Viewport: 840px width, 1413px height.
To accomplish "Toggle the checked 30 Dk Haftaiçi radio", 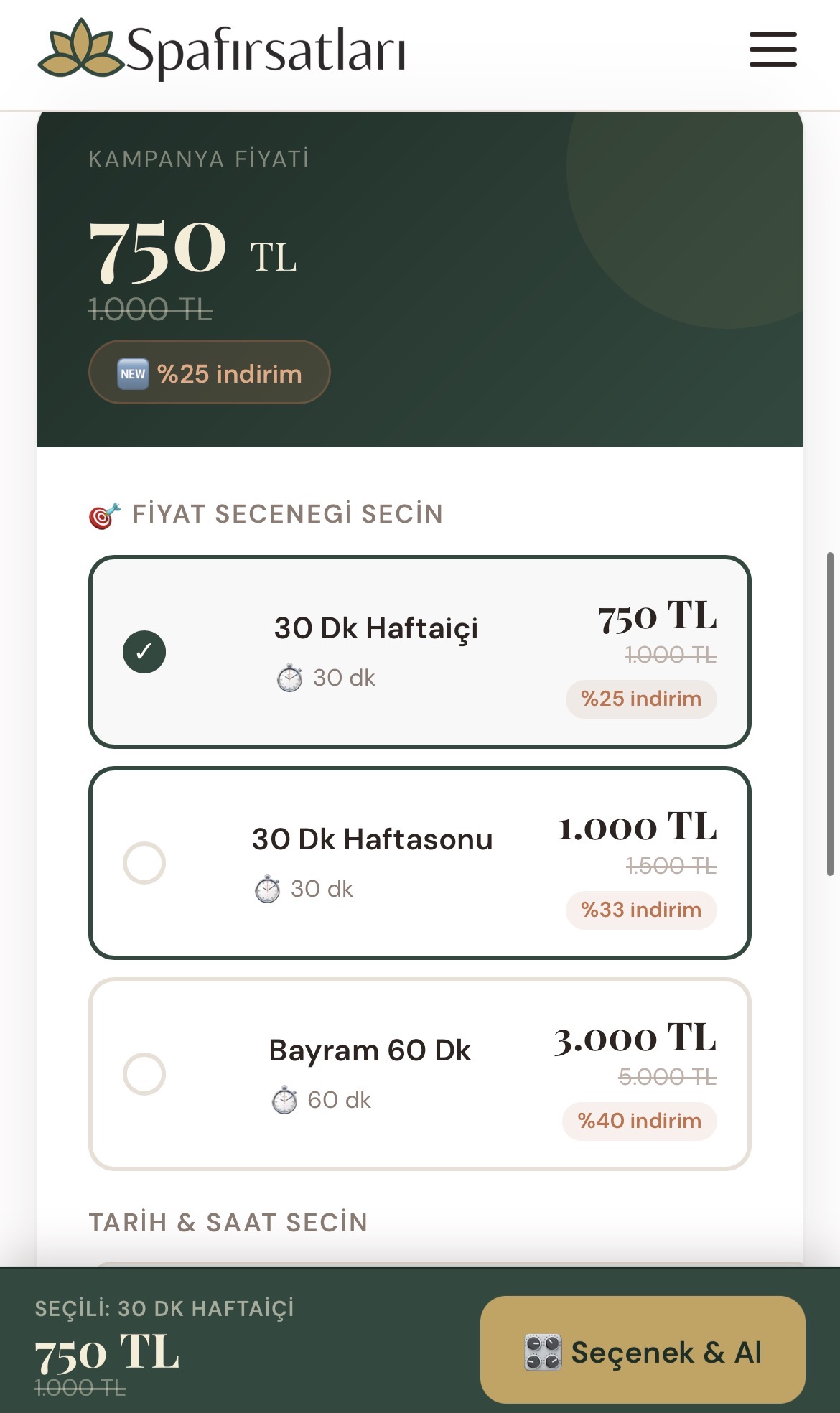I will pos(144,652).
